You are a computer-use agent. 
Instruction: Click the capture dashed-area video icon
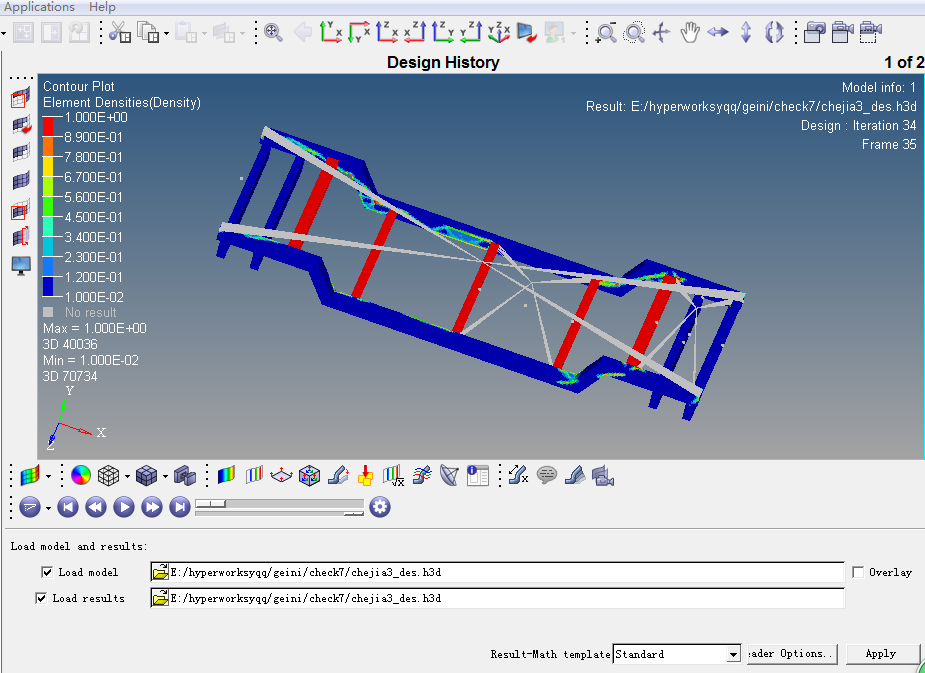[x=870, y=32]
